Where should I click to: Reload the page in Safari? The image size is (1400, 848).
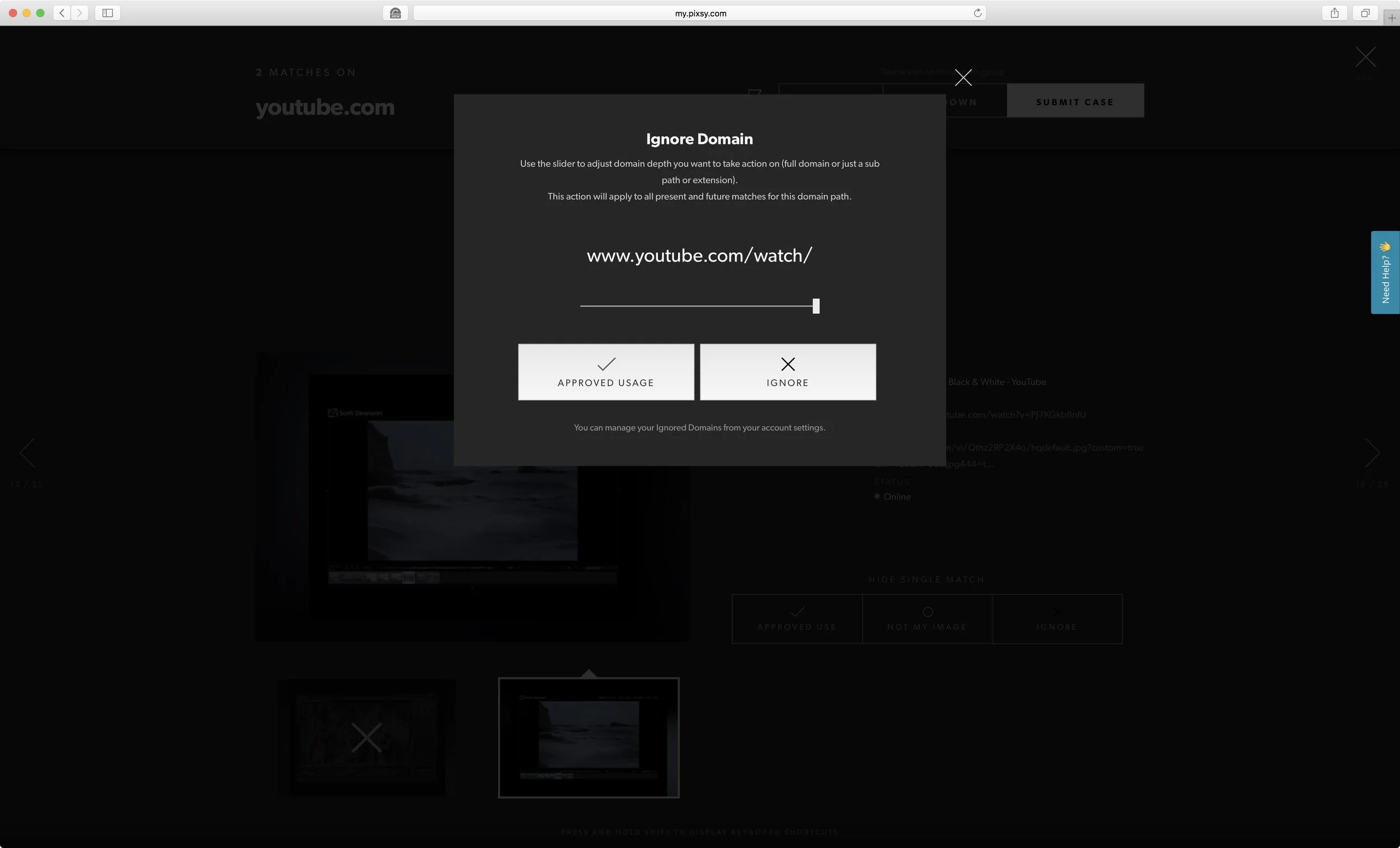point(977,13)
